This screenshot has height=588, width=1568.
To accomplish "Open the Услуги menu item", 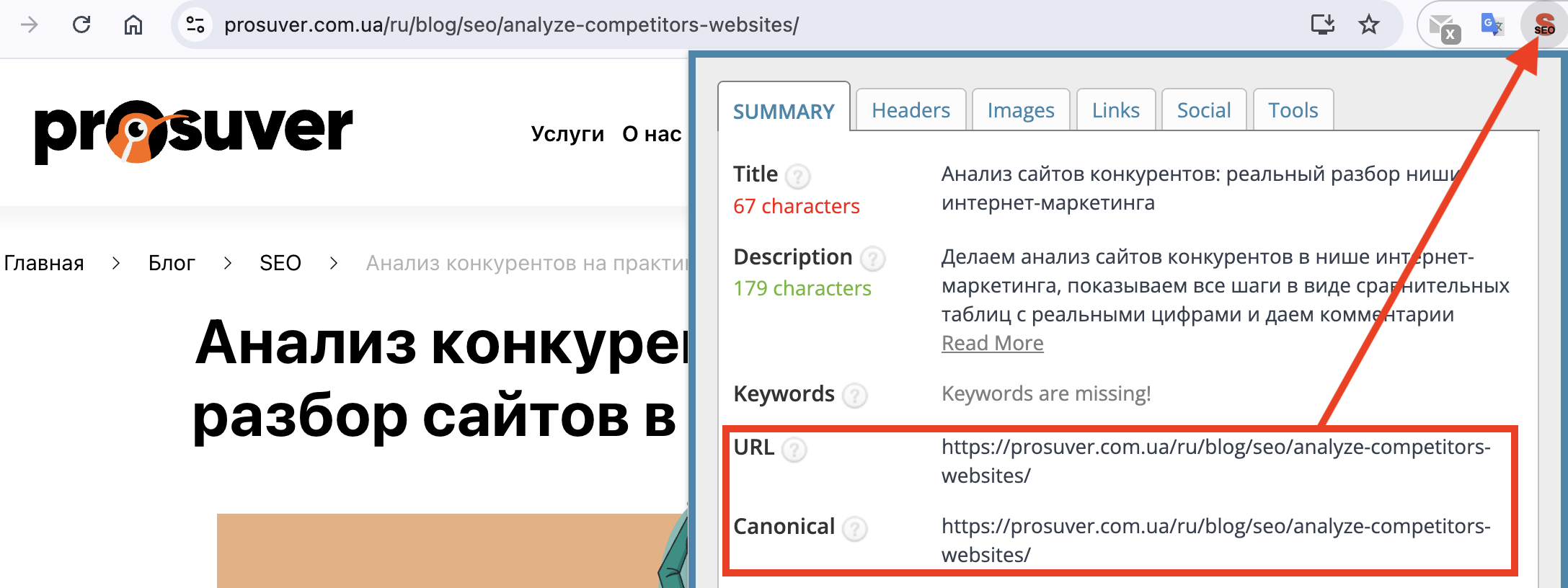I will point(567,134).
